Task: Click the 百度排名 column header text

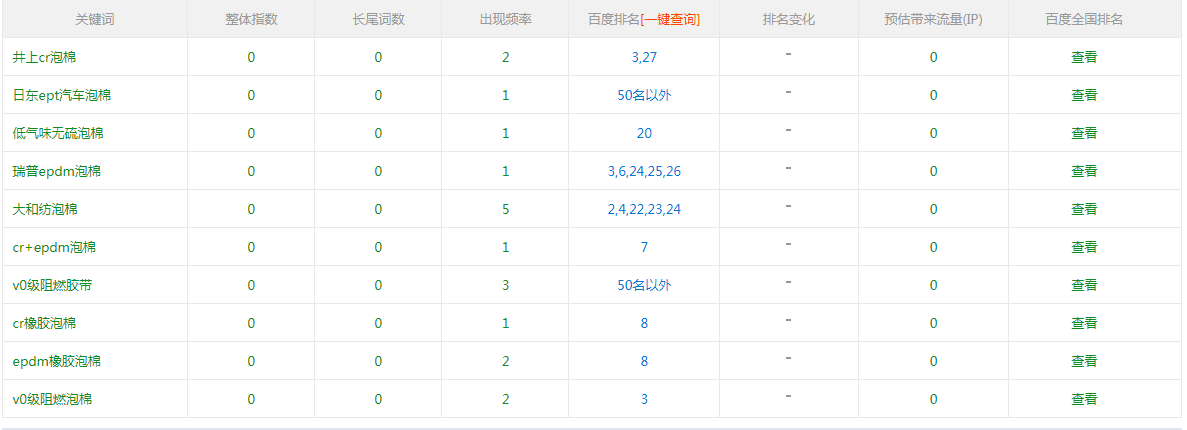Action: click(x=614, y=20)
